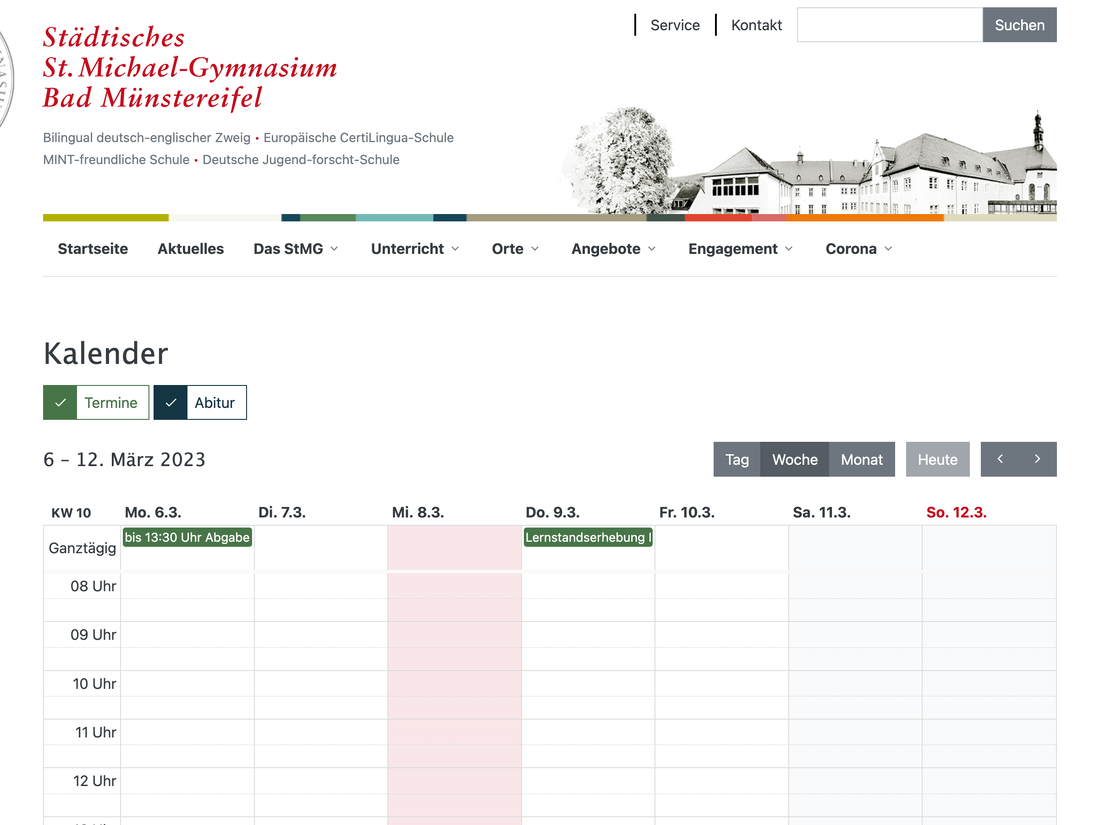Expand the Angebote navigation menu
The image size is (1100, 825).
[x=613, y=249]
